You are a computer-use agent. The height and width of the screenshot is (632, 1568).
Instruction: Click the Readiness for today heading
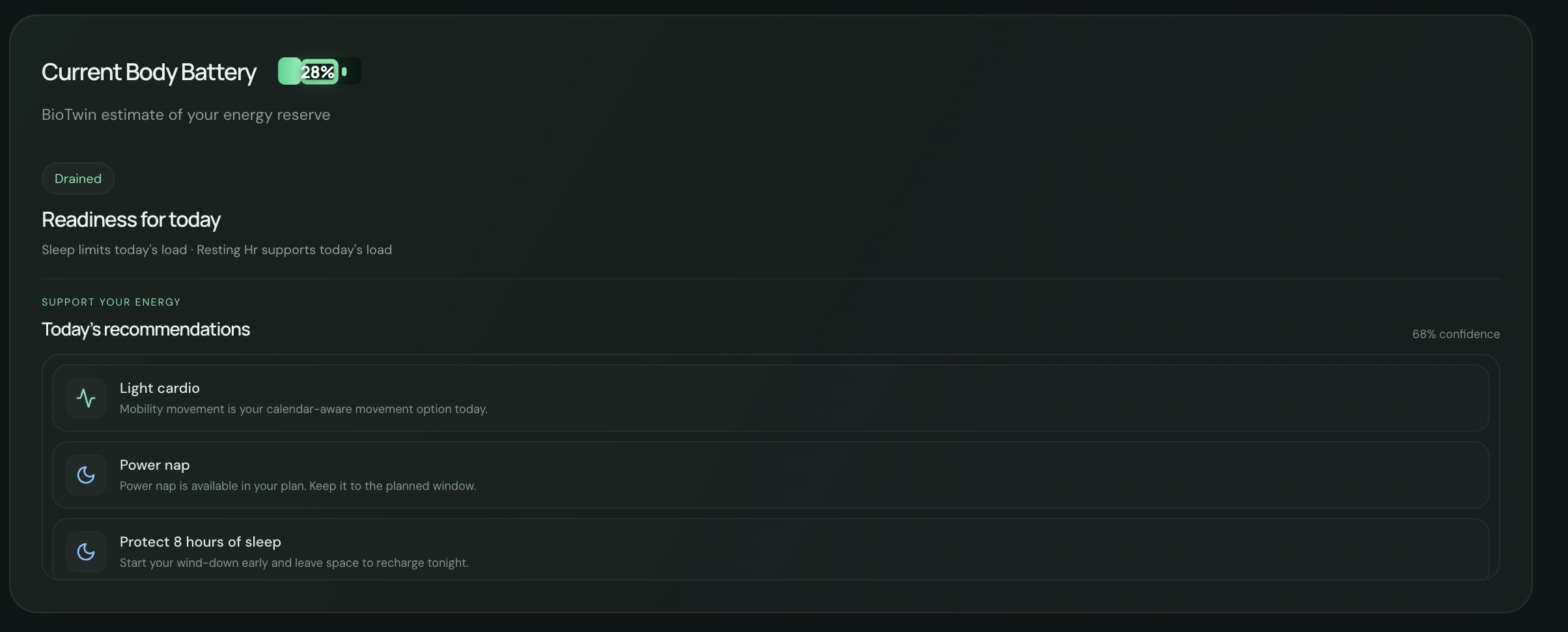(x=131, y=220)
